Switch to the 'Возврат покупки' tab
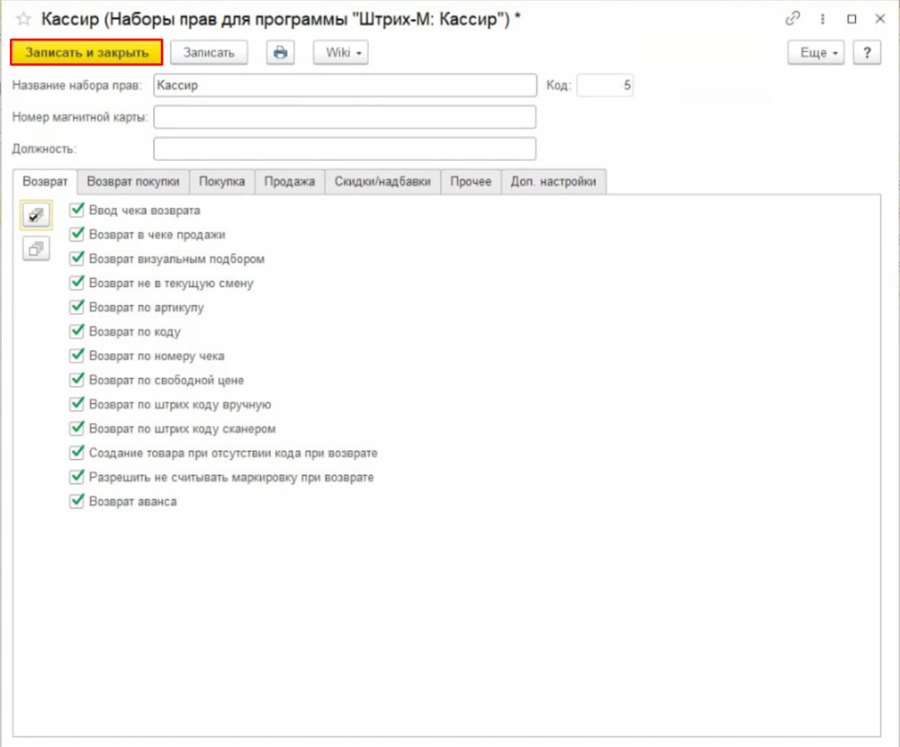The image size is (900, 747). [133, 181]
